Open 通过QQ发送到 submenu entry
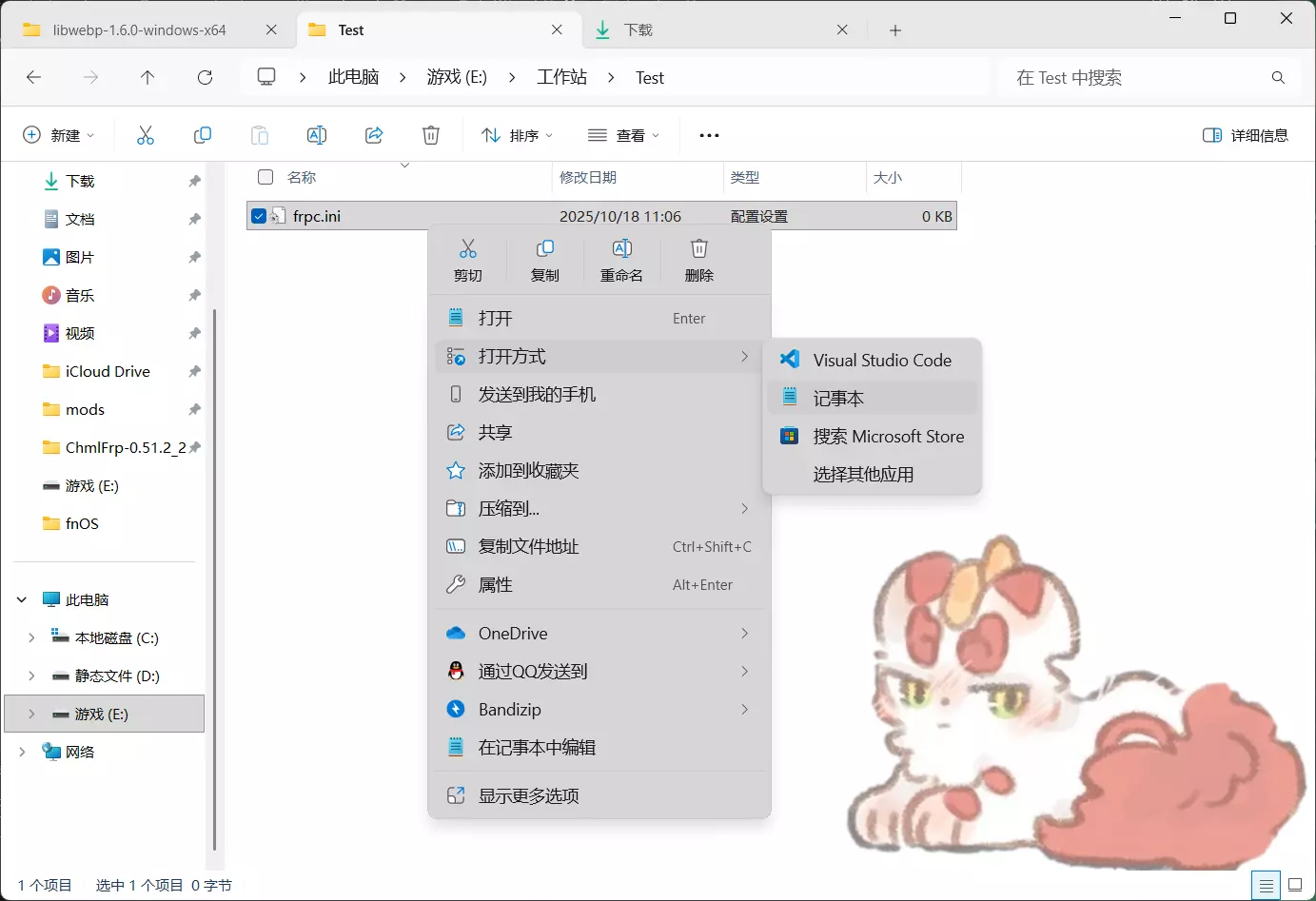The height and width of the screenshot is (901, 1316). 599,671
